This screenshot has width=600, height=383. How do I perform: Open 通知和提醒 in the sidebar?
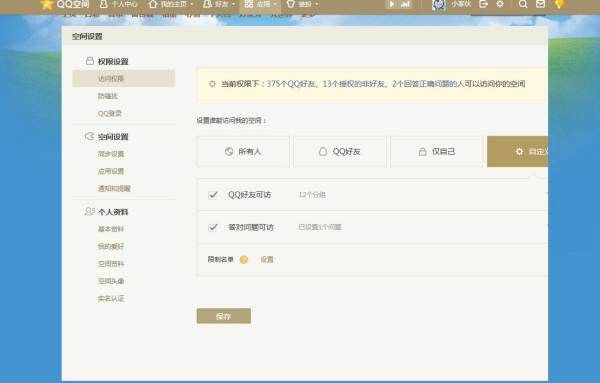click(x=114, y=188)
